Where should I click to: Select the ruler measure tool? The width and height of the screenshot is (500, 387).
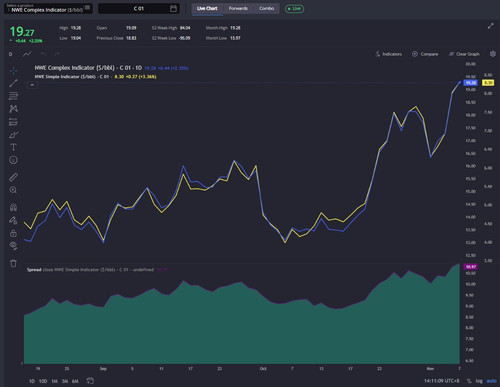pyautogui.click(x=13, y=177)
